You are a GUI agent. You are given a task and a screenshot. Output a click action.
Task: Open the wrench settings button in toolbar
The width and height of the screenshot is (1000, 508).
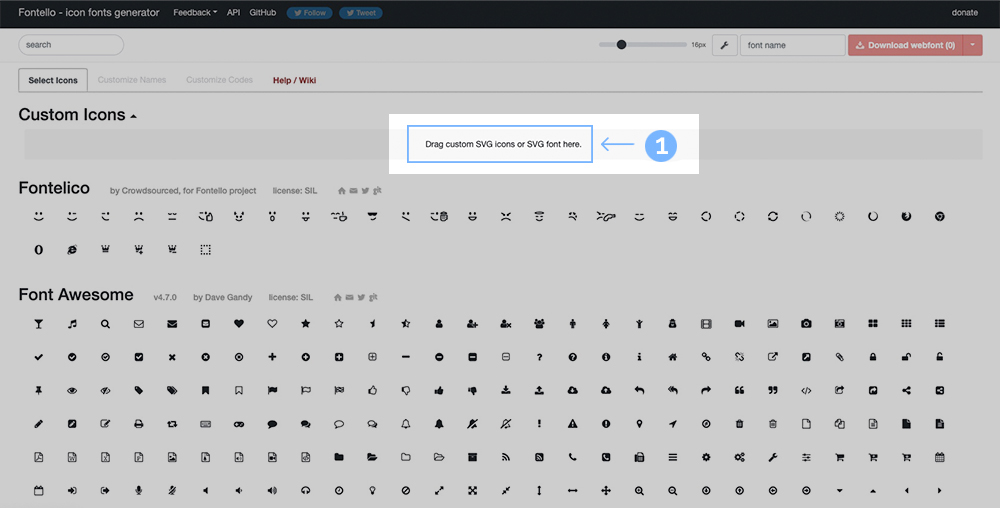click(x=724, y=45)
